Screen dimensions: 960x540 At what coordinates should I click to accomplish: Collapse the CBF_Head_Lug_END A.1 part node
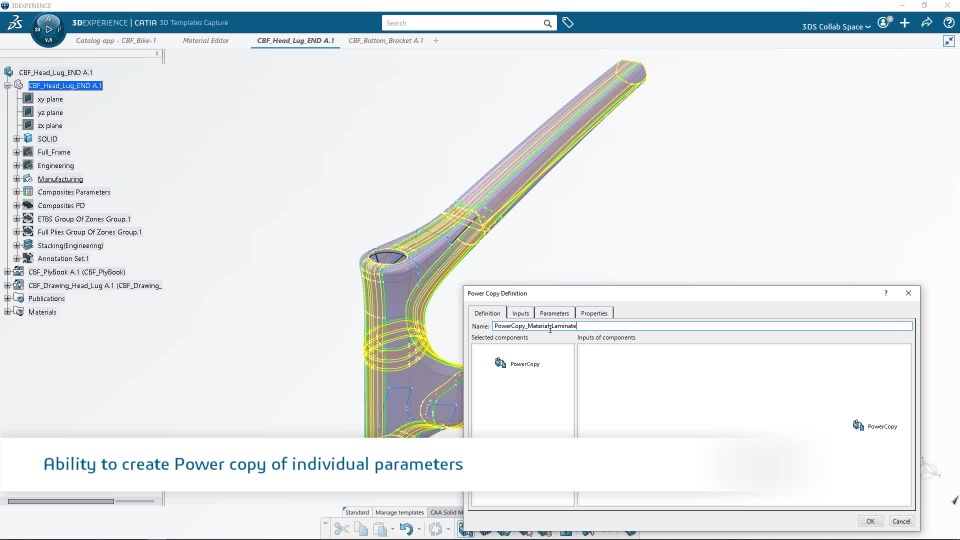[x=7, y=86]
